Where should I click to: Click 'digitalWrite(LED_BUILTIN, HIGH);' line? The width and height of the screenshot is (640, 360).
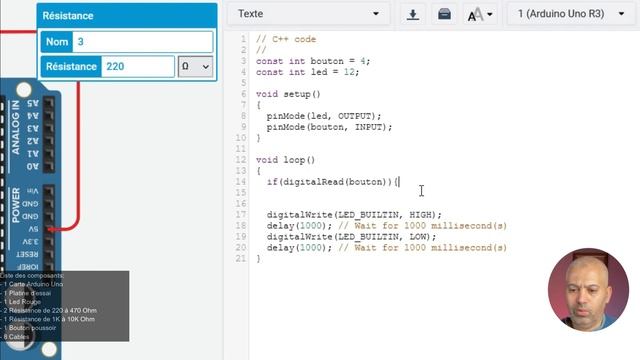[354, 215]
